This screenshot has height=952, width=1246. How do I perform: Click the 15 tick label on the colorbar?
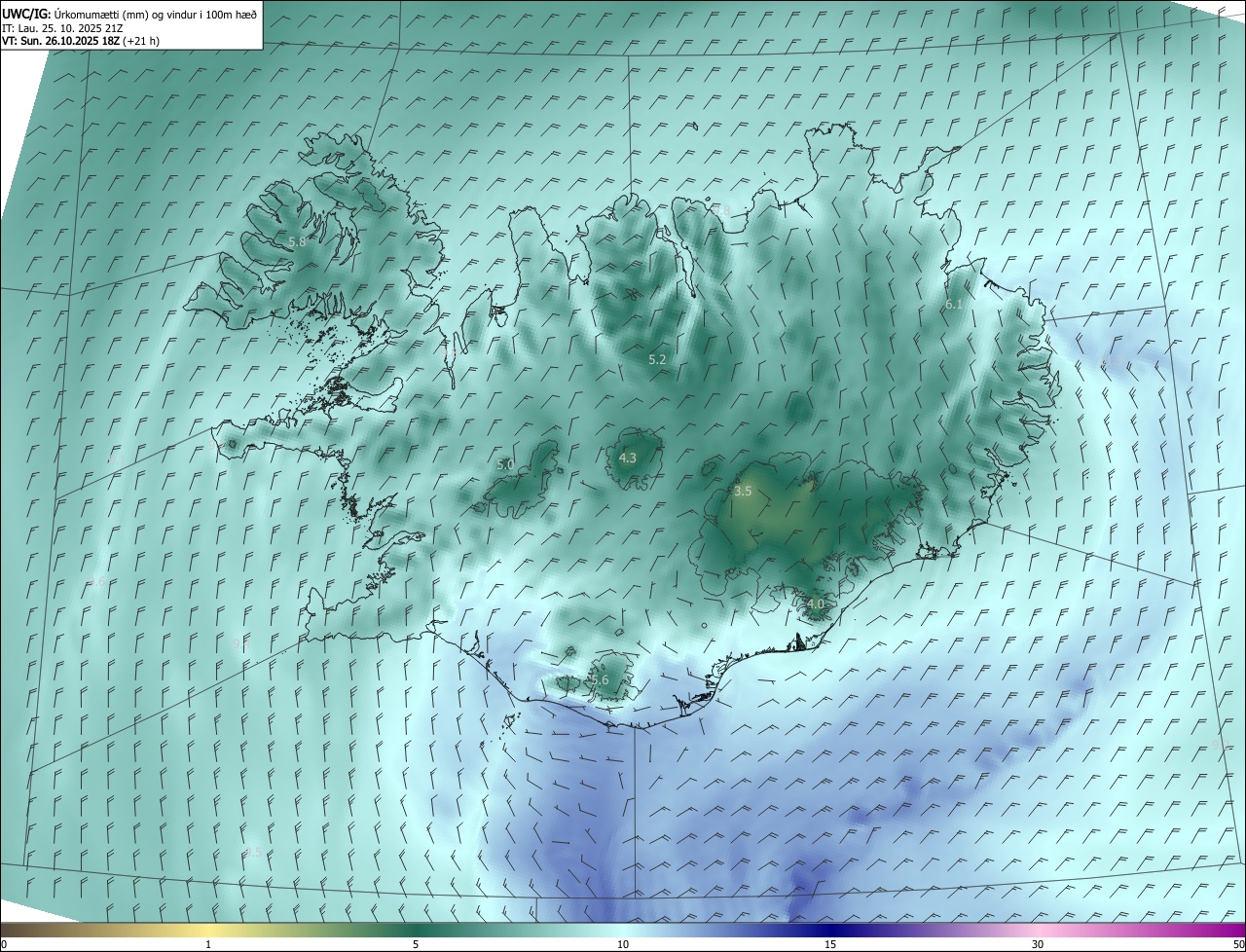[830, 944]
